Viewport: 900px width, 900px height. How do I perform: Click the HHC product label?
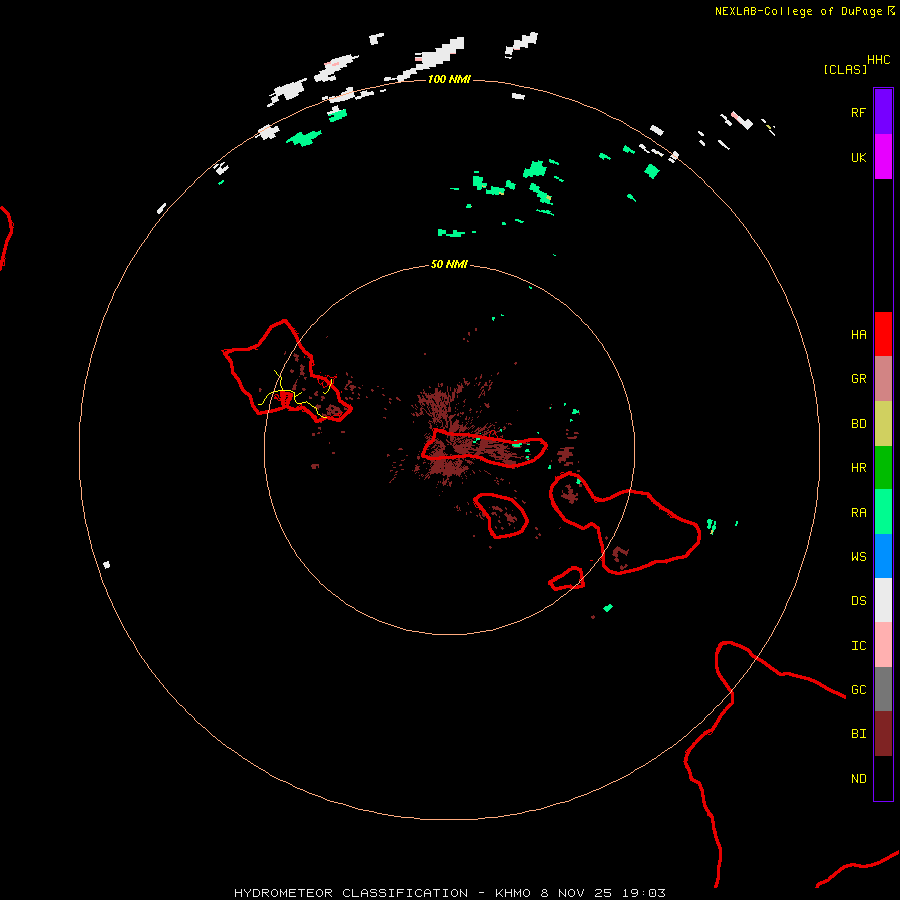878,60
